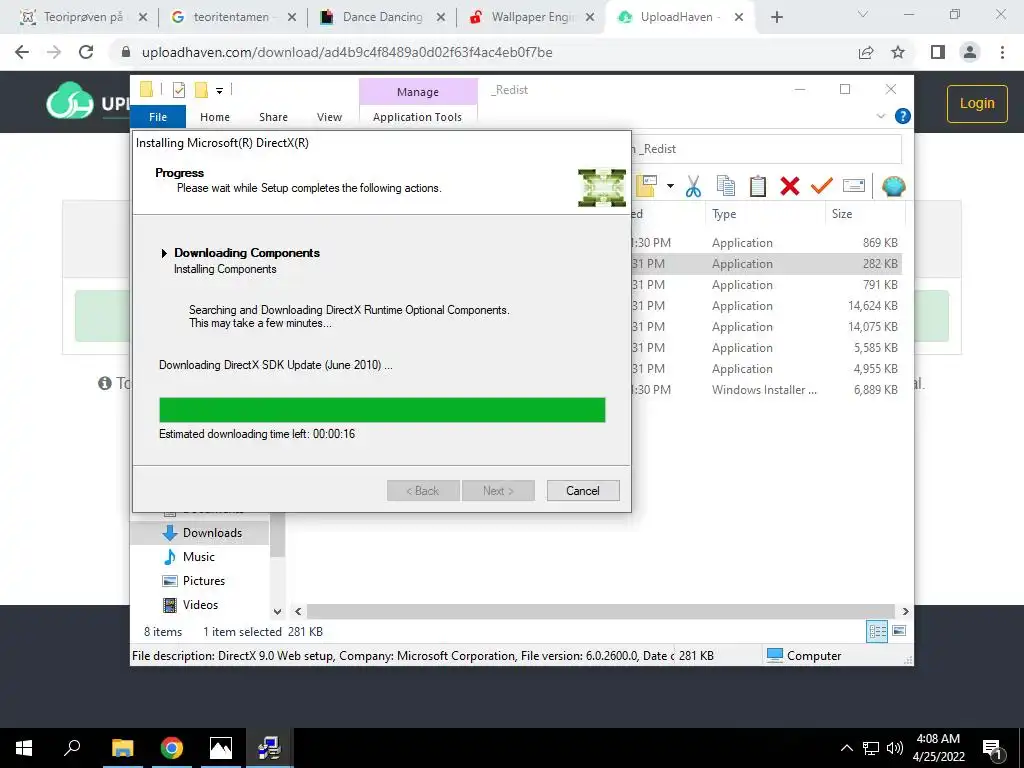Close the UploadHaven tab
This screenshot has width=1024, height=768.
pyautogui.click(x=739, y=17)
